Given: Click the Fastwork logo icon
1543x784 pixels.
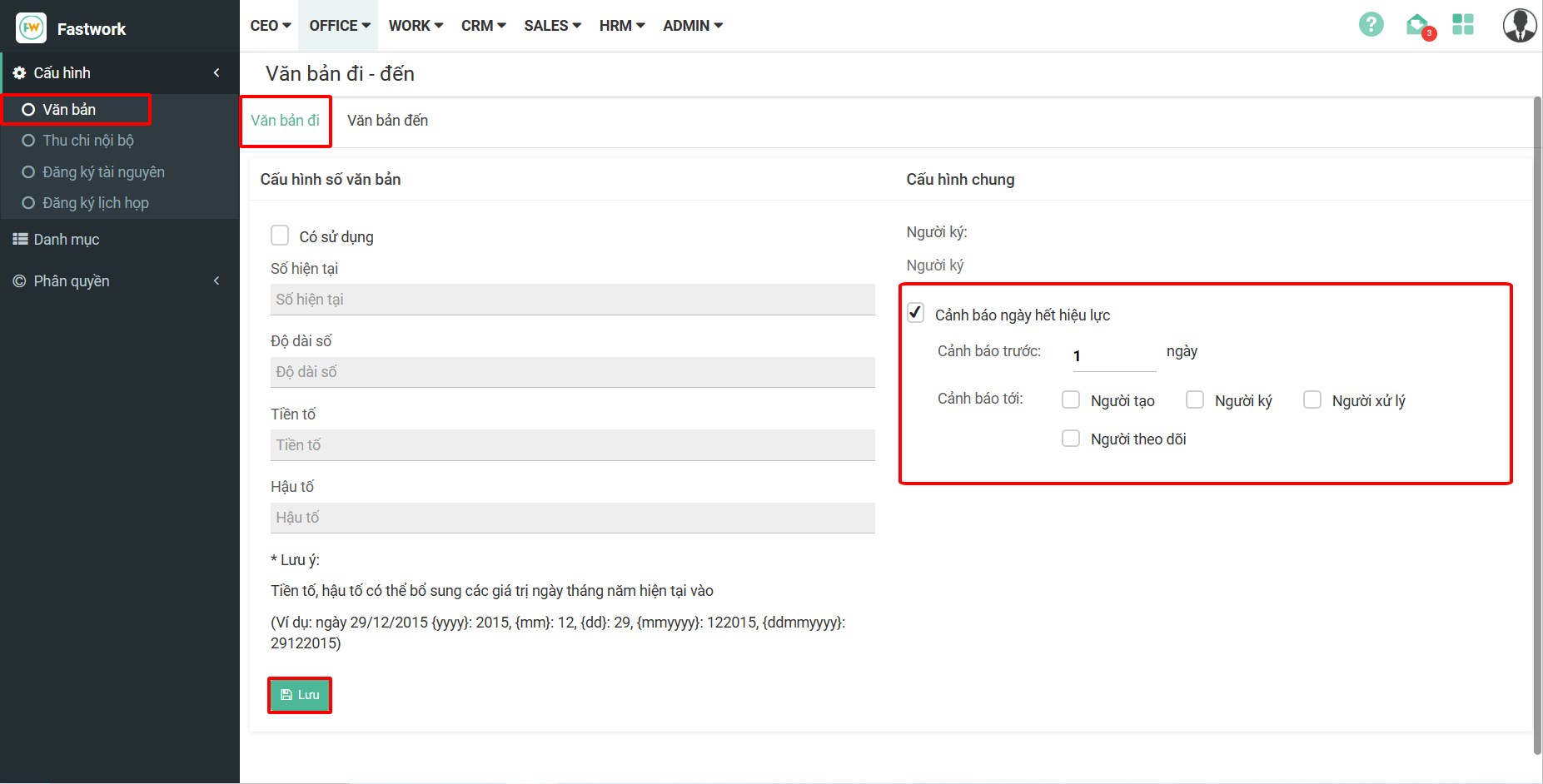Looking at the screenshot, I should tap(32, 28).
